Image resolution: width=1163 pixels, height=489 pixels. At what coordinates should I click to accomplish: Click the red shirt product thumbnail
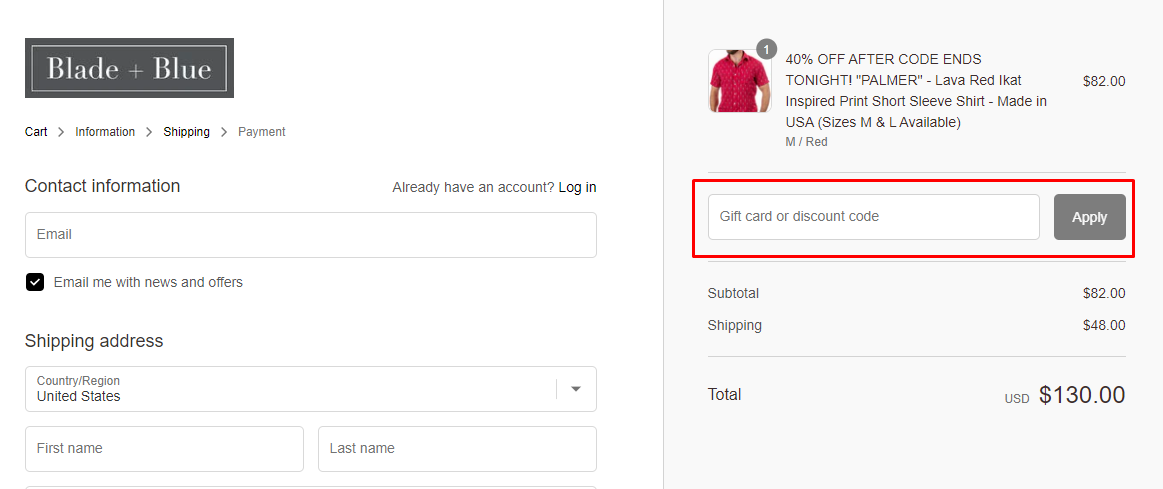pos(739,81)
